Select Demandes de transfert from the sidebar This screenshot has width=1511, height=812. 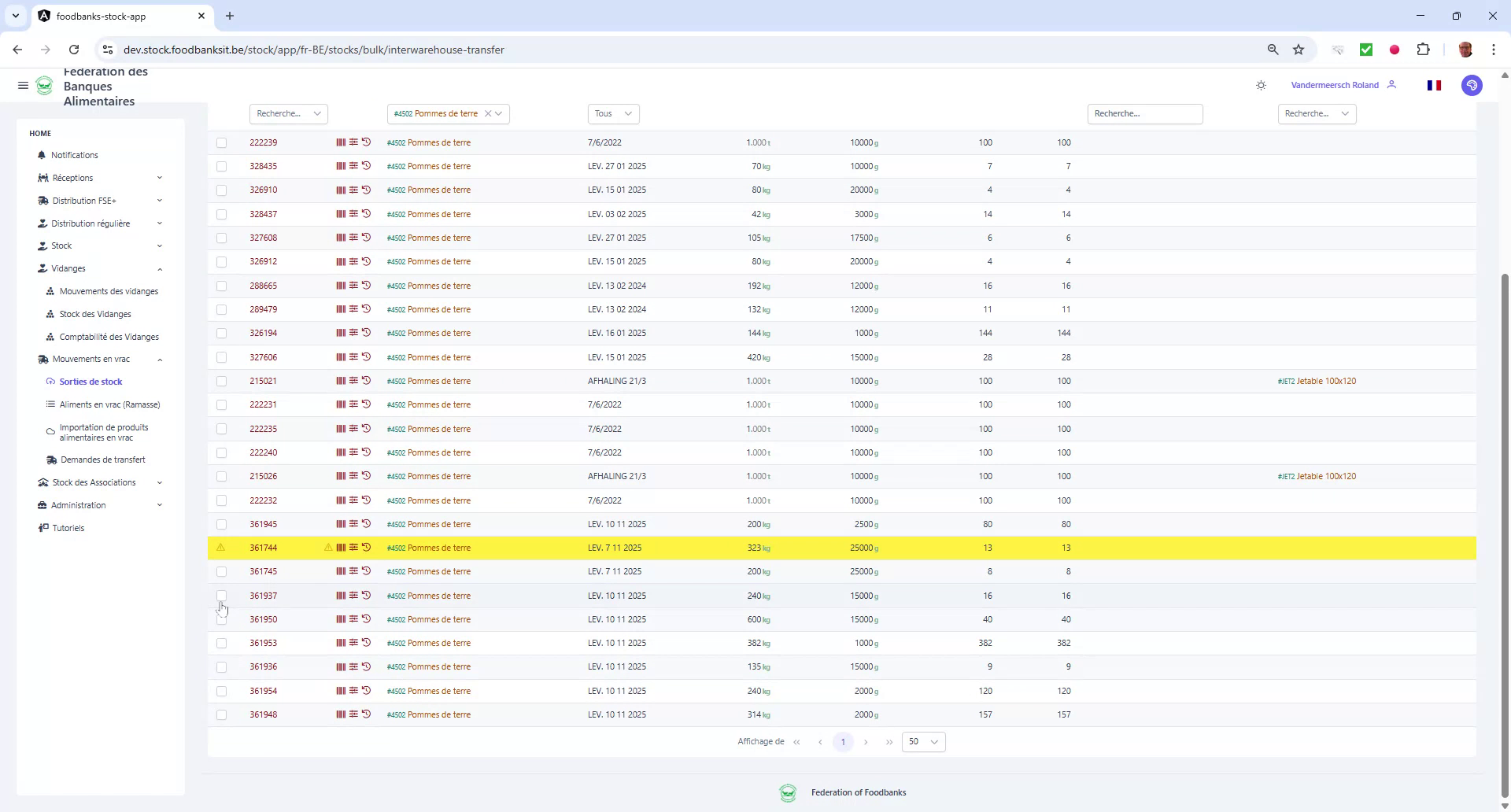pyautogui.click(x=103, y=460)
